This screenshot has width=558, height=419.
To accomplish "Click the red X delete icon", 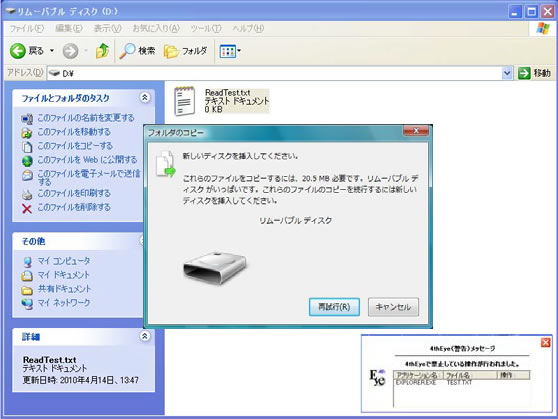I will coord(27,209).
